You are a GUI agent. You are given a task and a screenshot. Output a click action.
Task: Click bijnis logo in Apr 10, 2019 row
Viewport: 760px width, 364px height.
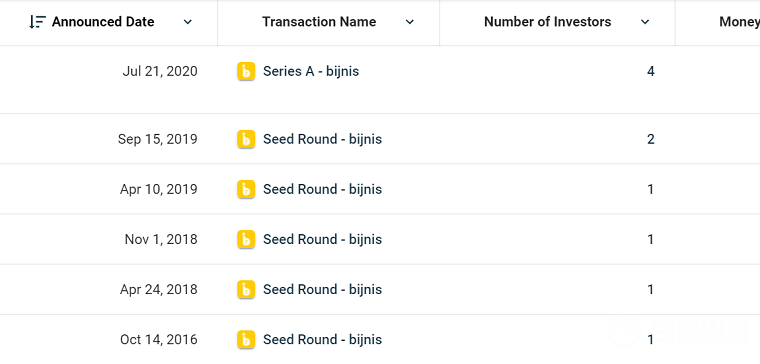[246, 190]
